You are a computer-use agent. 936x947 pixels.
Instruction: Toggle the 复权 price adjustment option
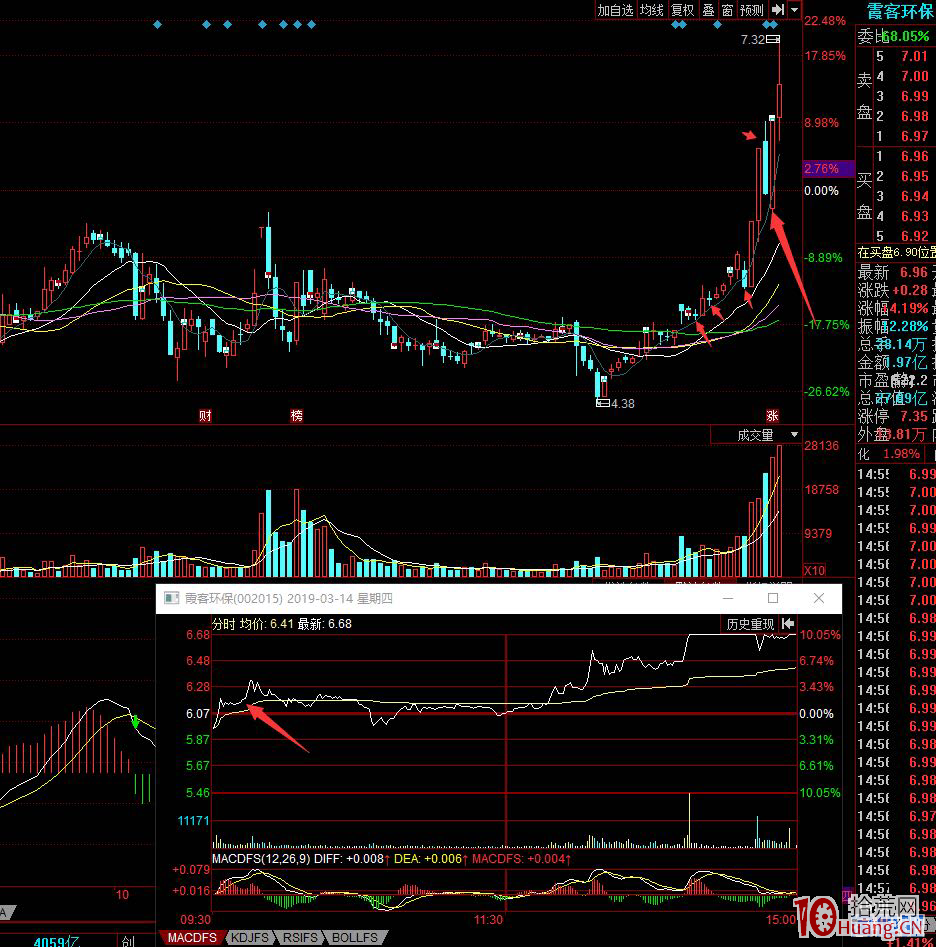[683, 10]
